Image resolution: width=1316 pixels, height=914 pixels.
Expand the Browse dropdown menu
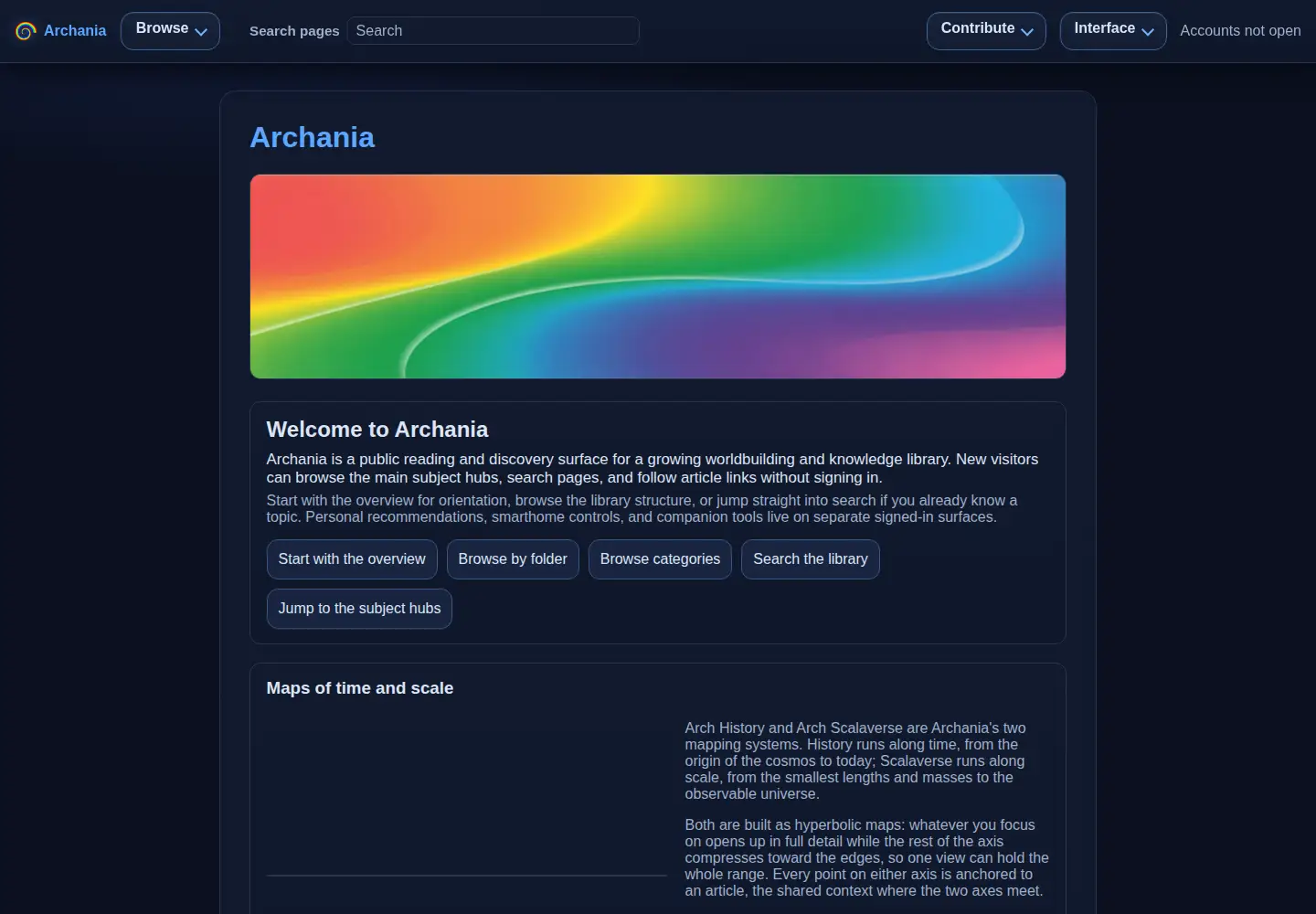pyautogui.click(x=170, y=31)
